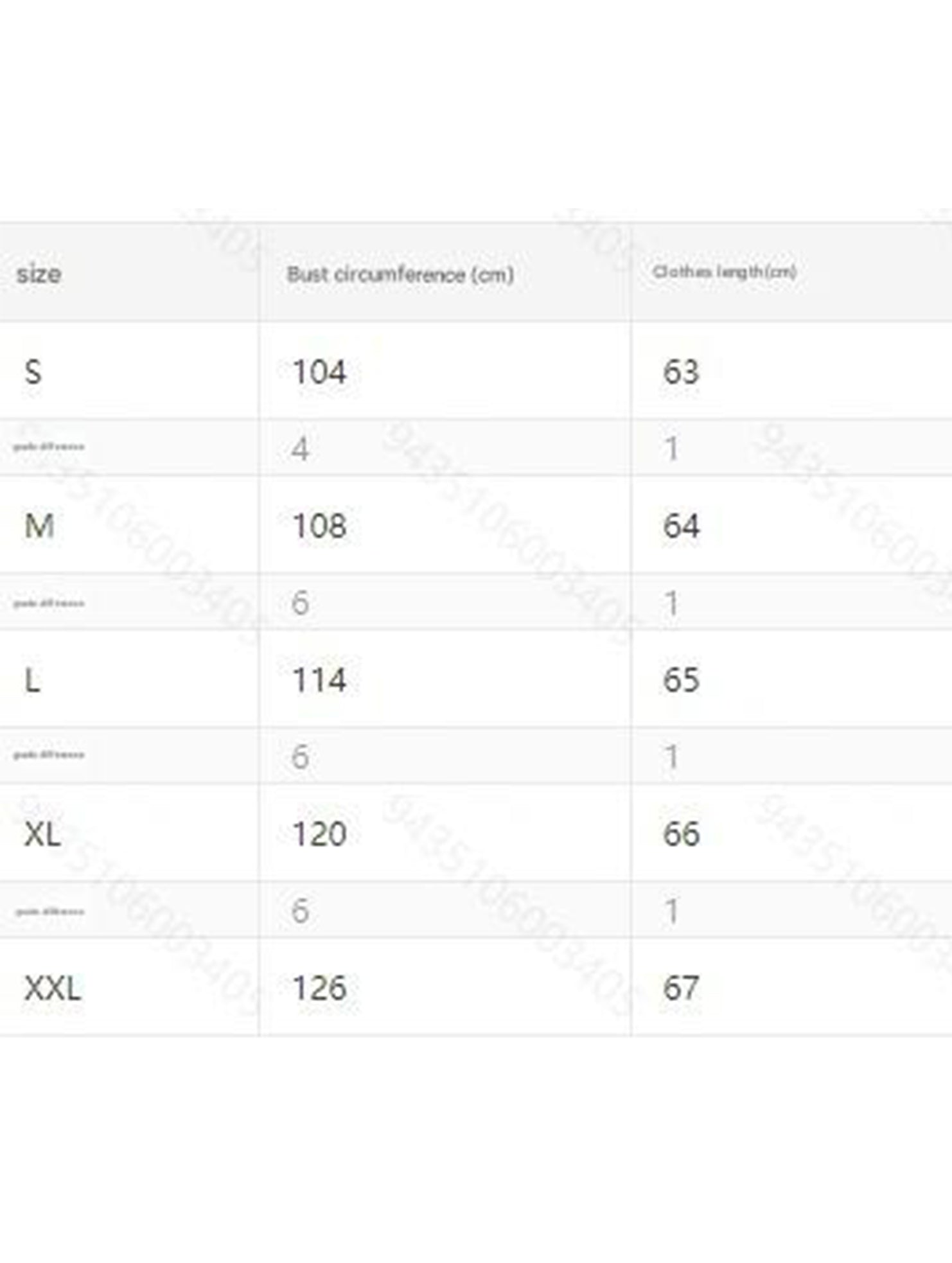Select the size S row label
952x1263 pixels.
click(x=33, y=372)
